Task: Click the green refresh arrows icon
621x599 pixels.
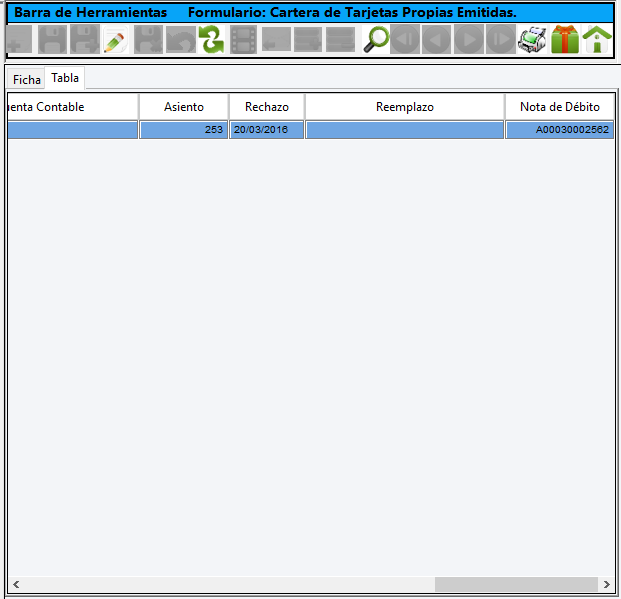Action: pos(211,40)
